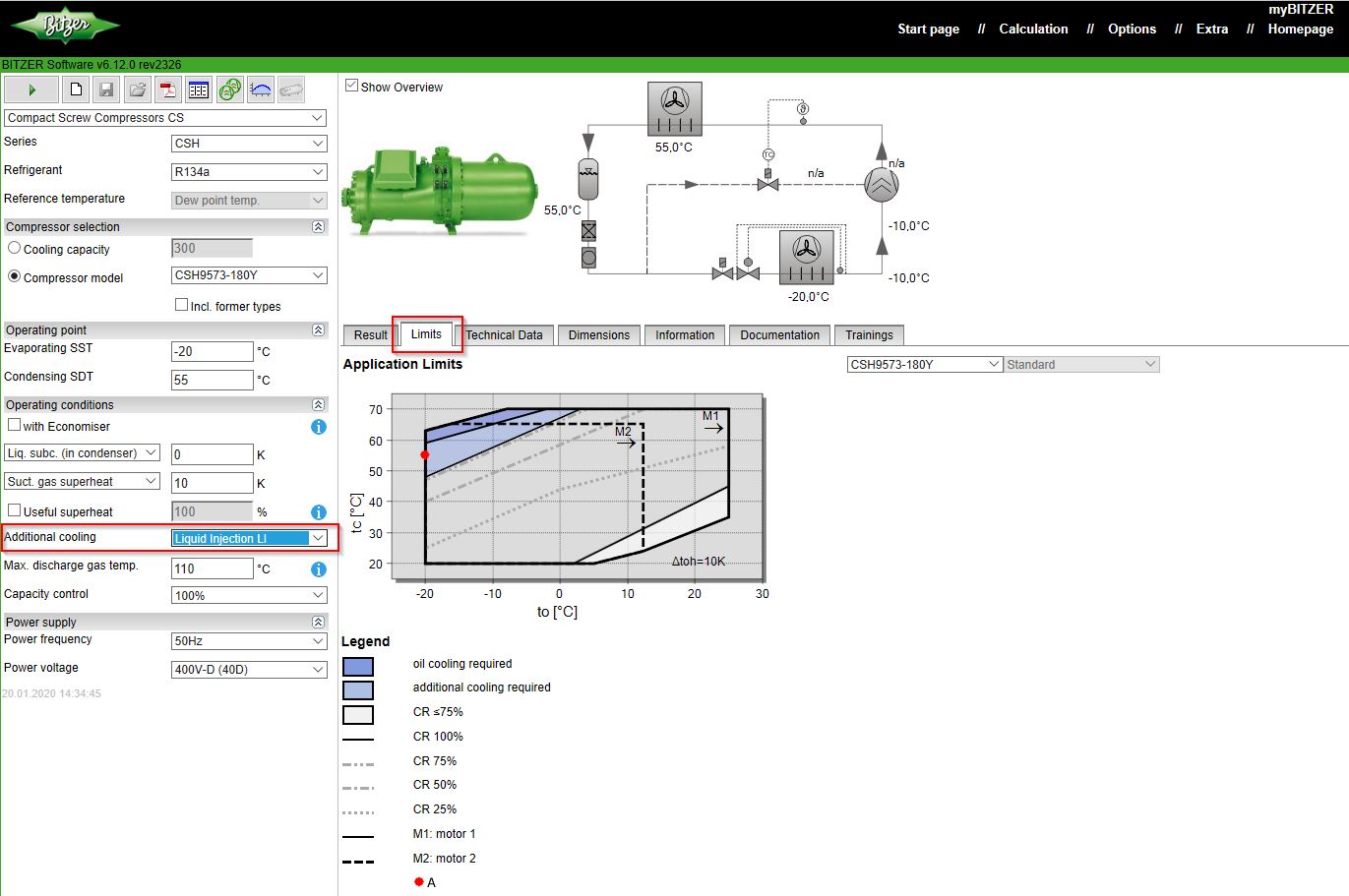Save the project using the floppy disk icon
1349x896 pixels.
[105, 89]
